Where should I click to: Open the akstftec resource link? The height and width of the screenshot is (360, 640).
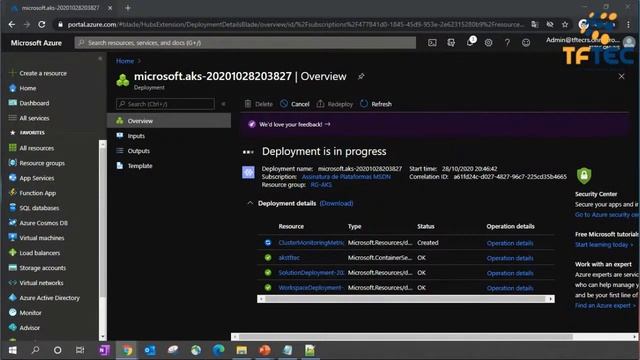coord(289,258)
